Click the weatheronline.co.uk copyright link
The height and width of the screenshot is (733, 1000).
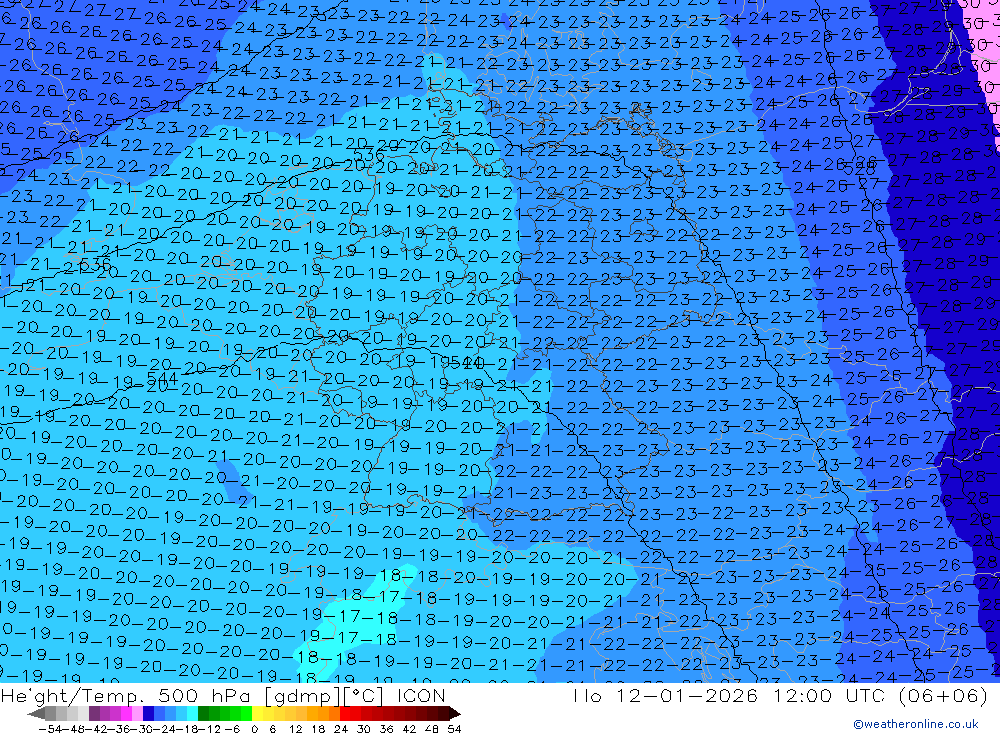915,723
